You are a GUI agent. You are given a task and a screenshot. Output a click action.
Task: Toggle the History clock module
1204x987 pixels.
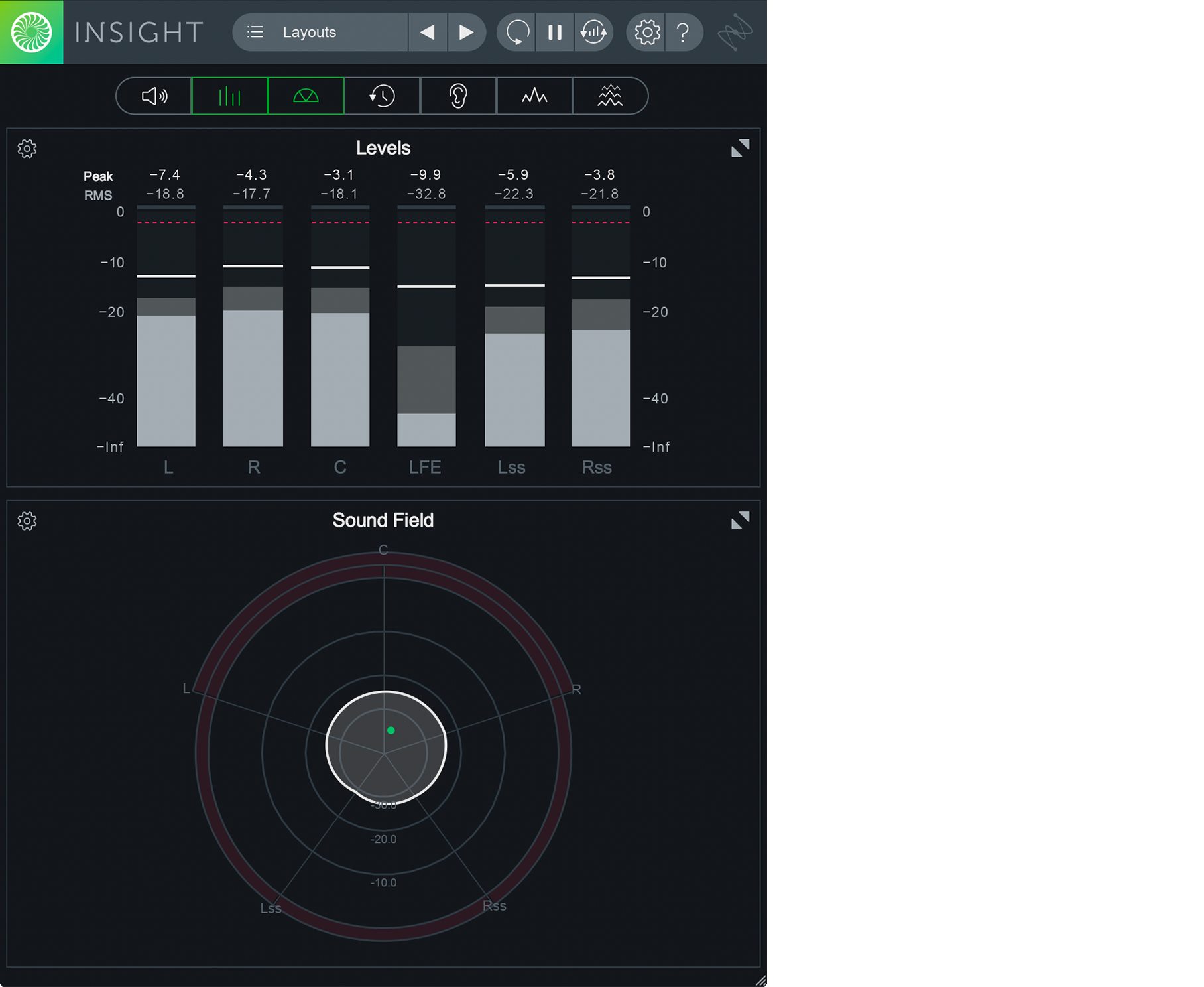tap(382, 96)
